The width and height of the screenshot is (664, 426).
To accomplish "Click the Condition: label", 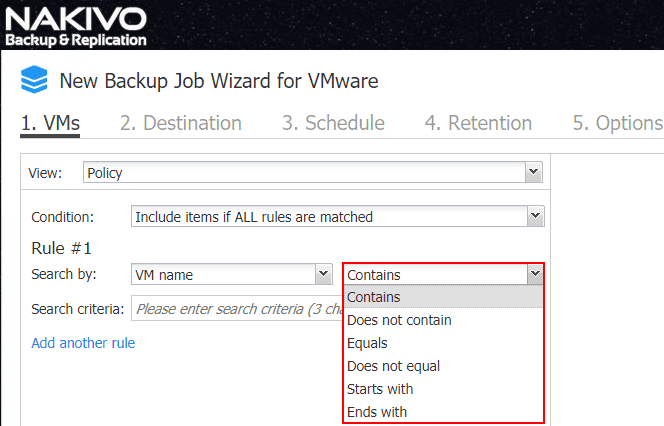I will 63,217.
